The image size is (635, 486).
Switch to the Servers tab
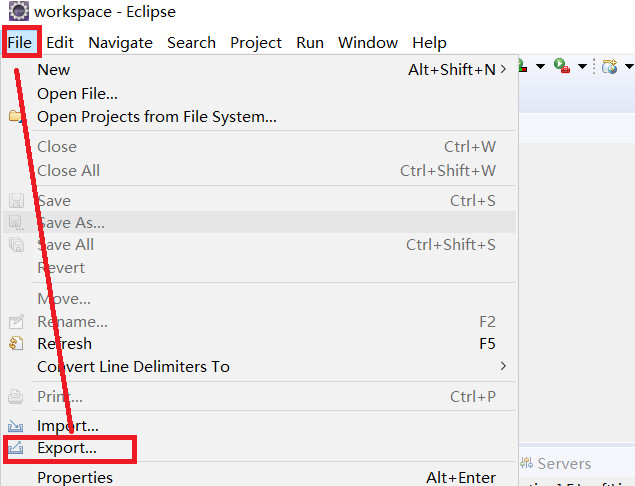click(556, 463)
